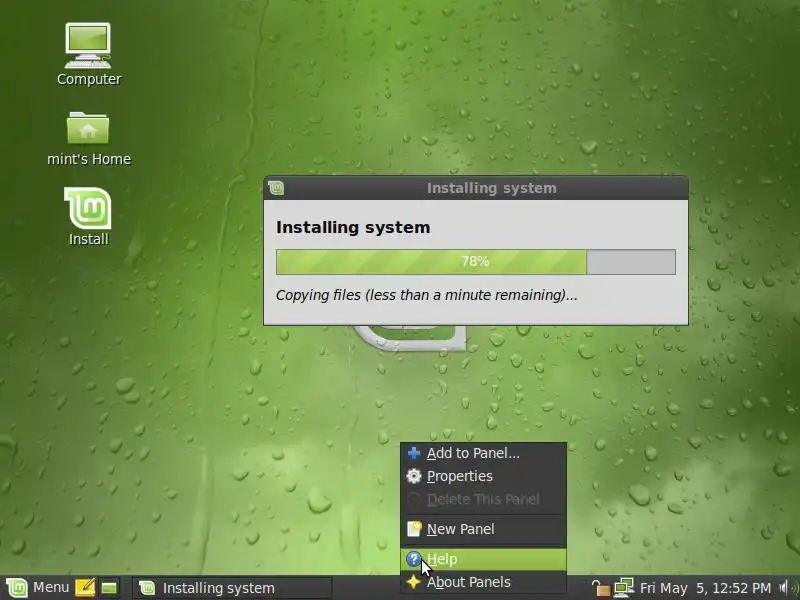Select Installing system taskbar window button

click(x=232, y=588)
